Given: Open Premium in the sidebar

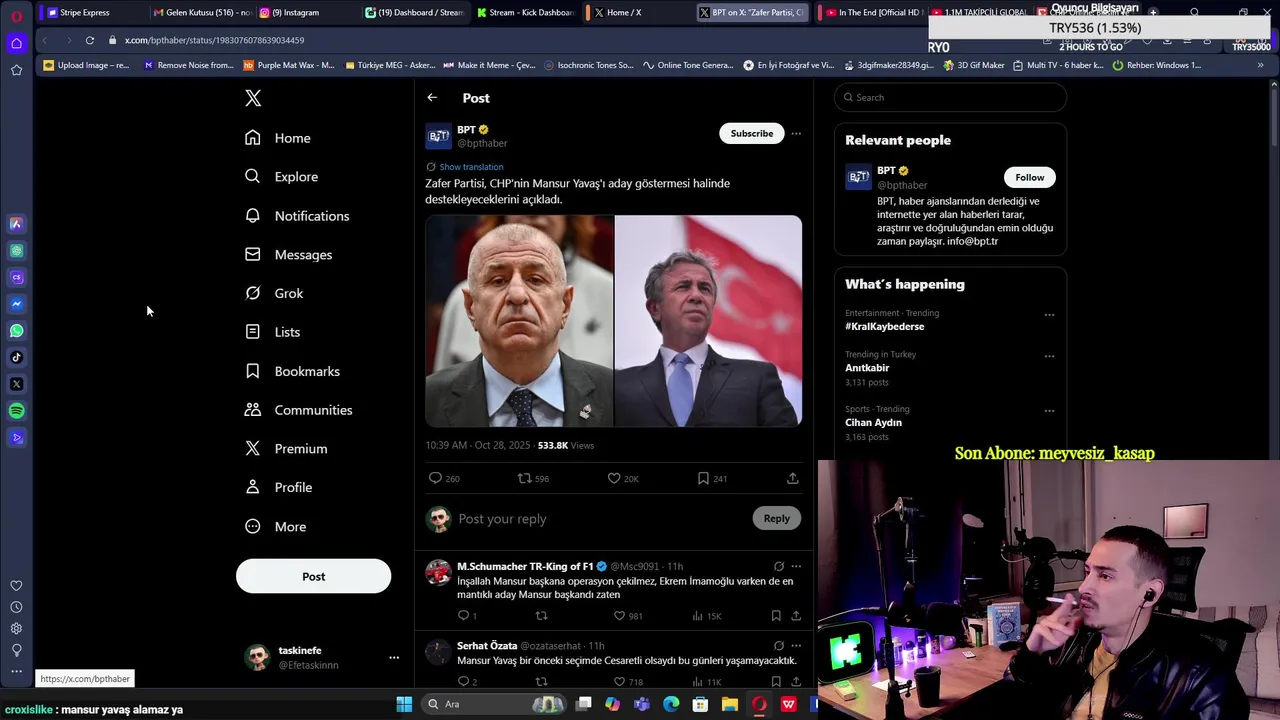Looking at the screenshot, I should coord(286,449).
